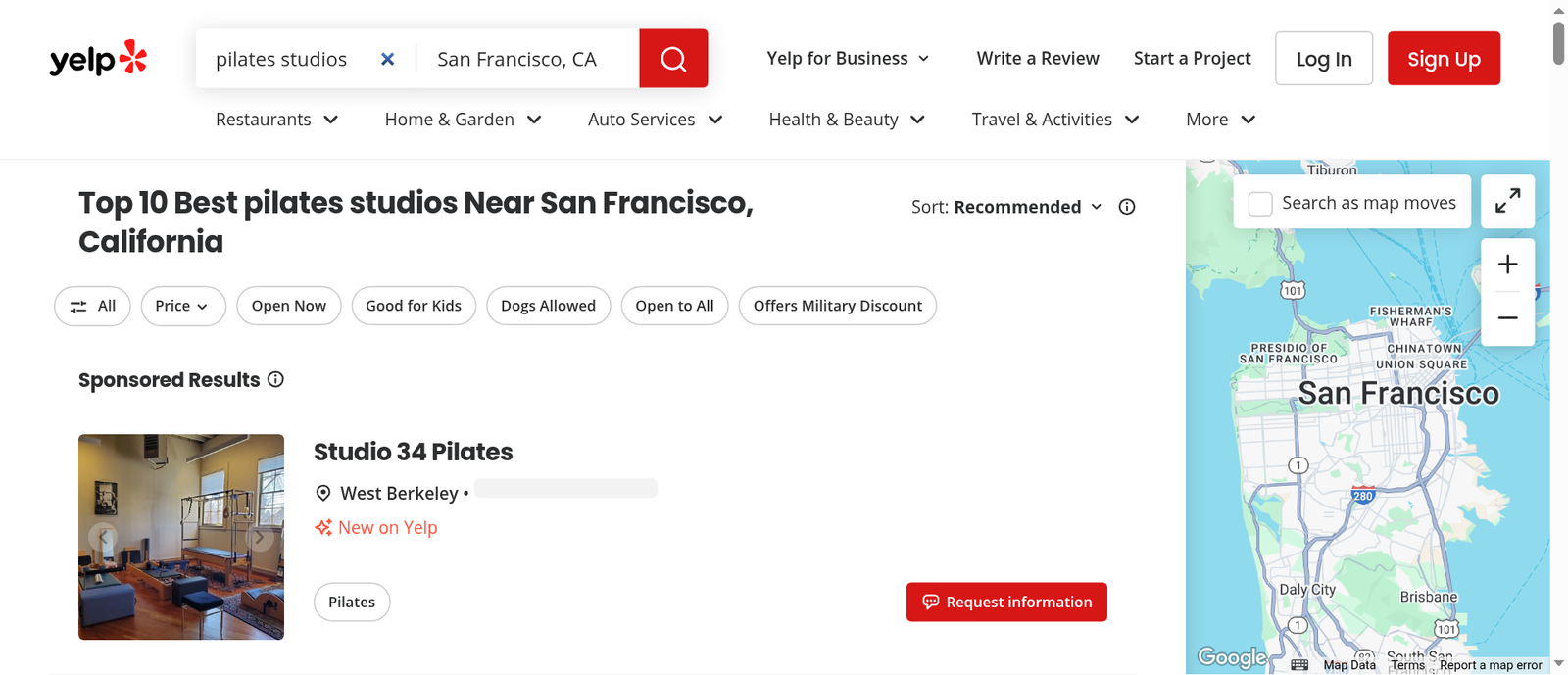Click the New on Yelp sparkle icon
The height and width of the screenshot is (675, 1568).
click(x=323, y=527)
